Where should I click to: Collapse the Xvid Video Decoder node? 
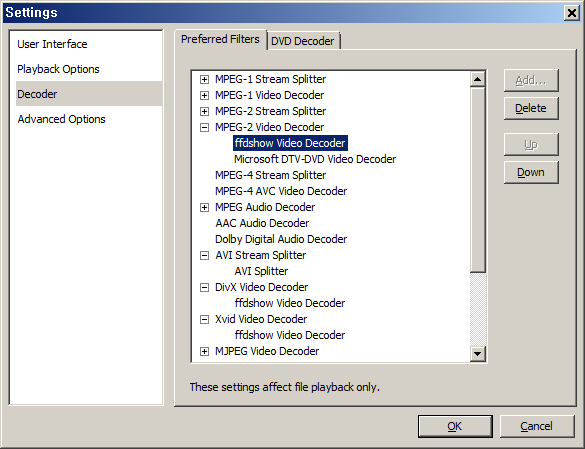pyautogui.click(x=204, y=319)
